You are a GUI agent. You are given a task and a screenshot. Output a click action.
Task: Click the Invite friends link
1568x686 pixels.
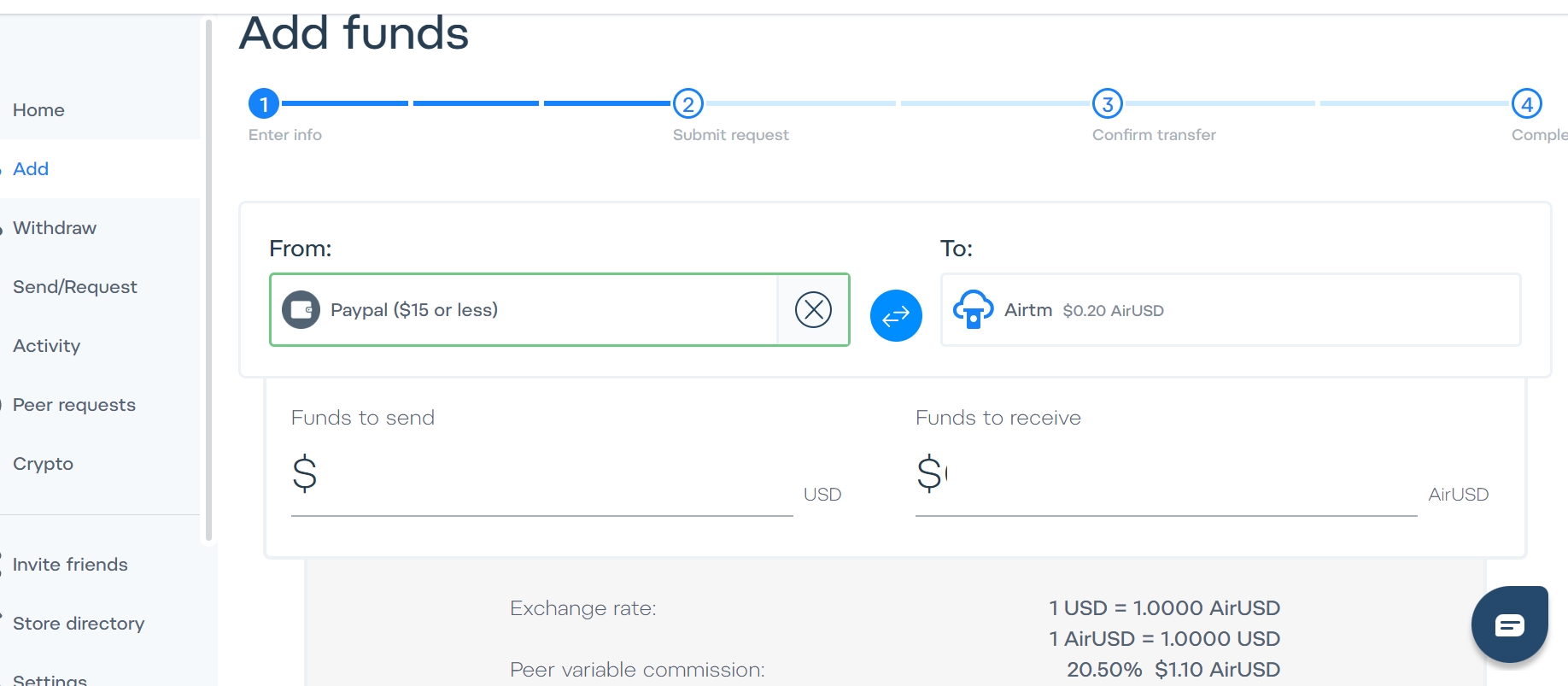(70, 565)
